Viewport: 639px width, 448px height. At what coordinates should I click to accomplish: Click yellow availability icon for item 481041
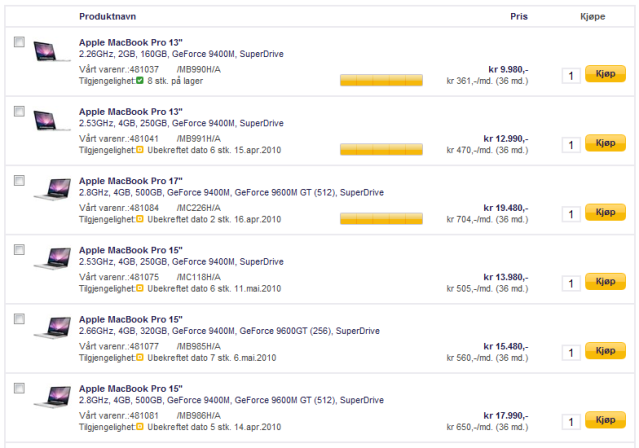pyautogui.click(x=140, y=150)
